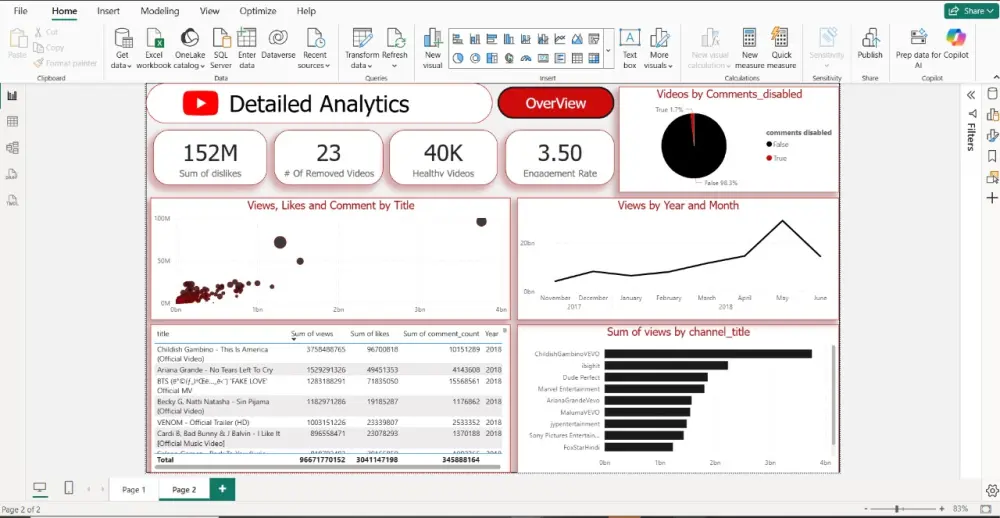Open the Bookmarks pane icon

(x=992, y=156)
